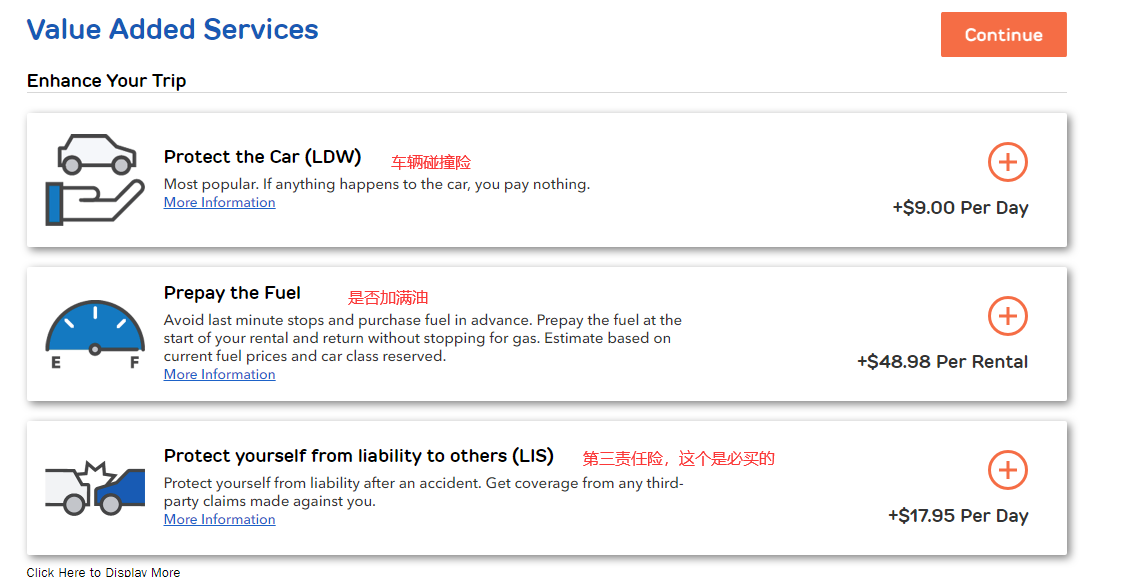Open More Information for LDW
Screen dimensions: 1126x577
219,202
